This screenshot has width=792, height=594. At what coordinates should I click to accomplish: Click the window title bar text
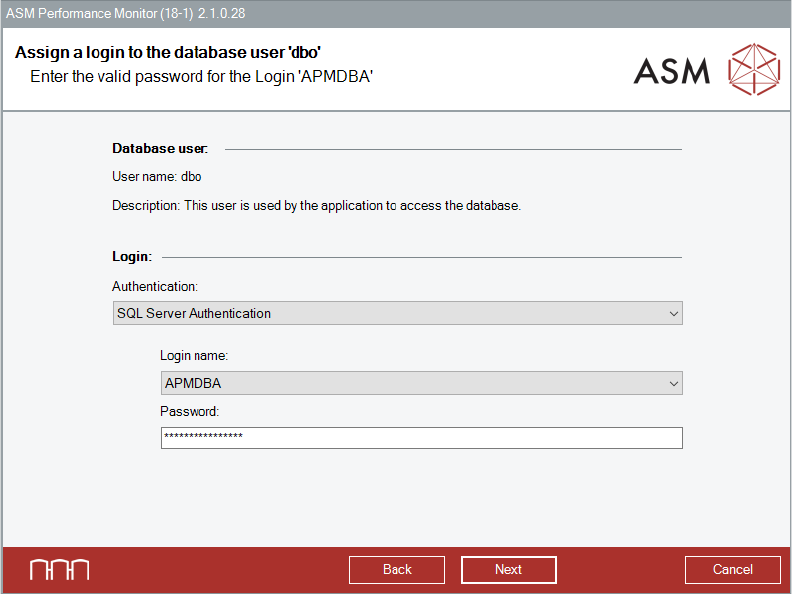click(x=126, y=13)
